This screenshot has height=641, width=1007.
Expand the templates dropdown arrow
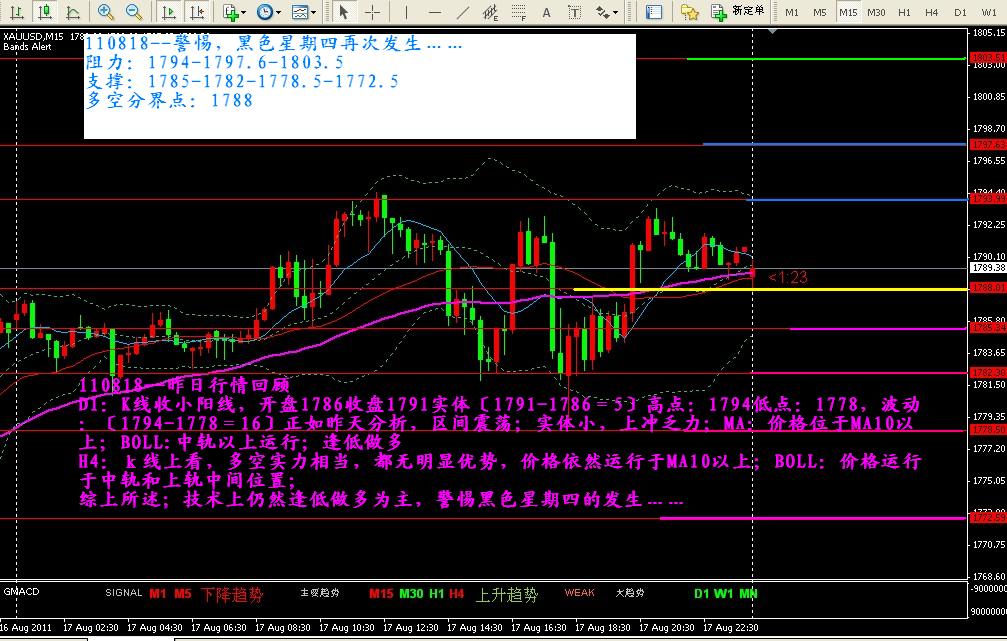pyautogui.click(x=313, y=12)
